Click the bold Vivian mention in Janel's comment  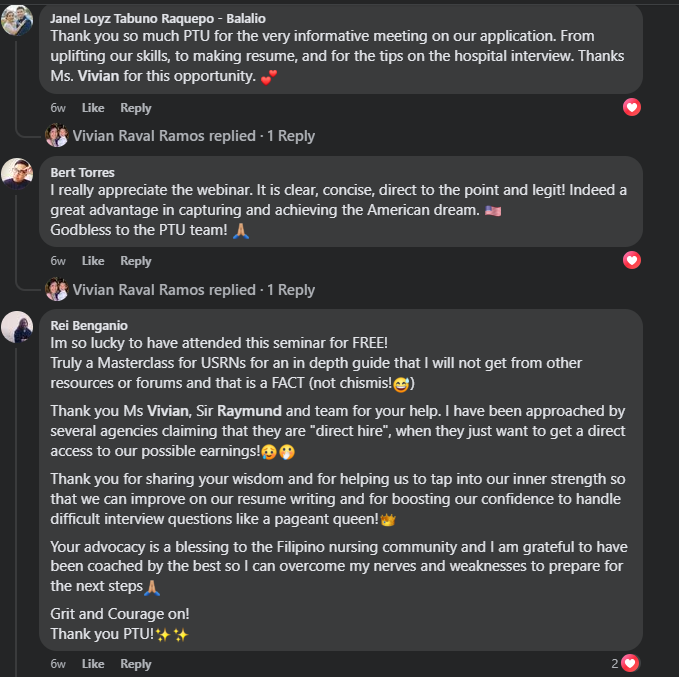coord(97,75)
